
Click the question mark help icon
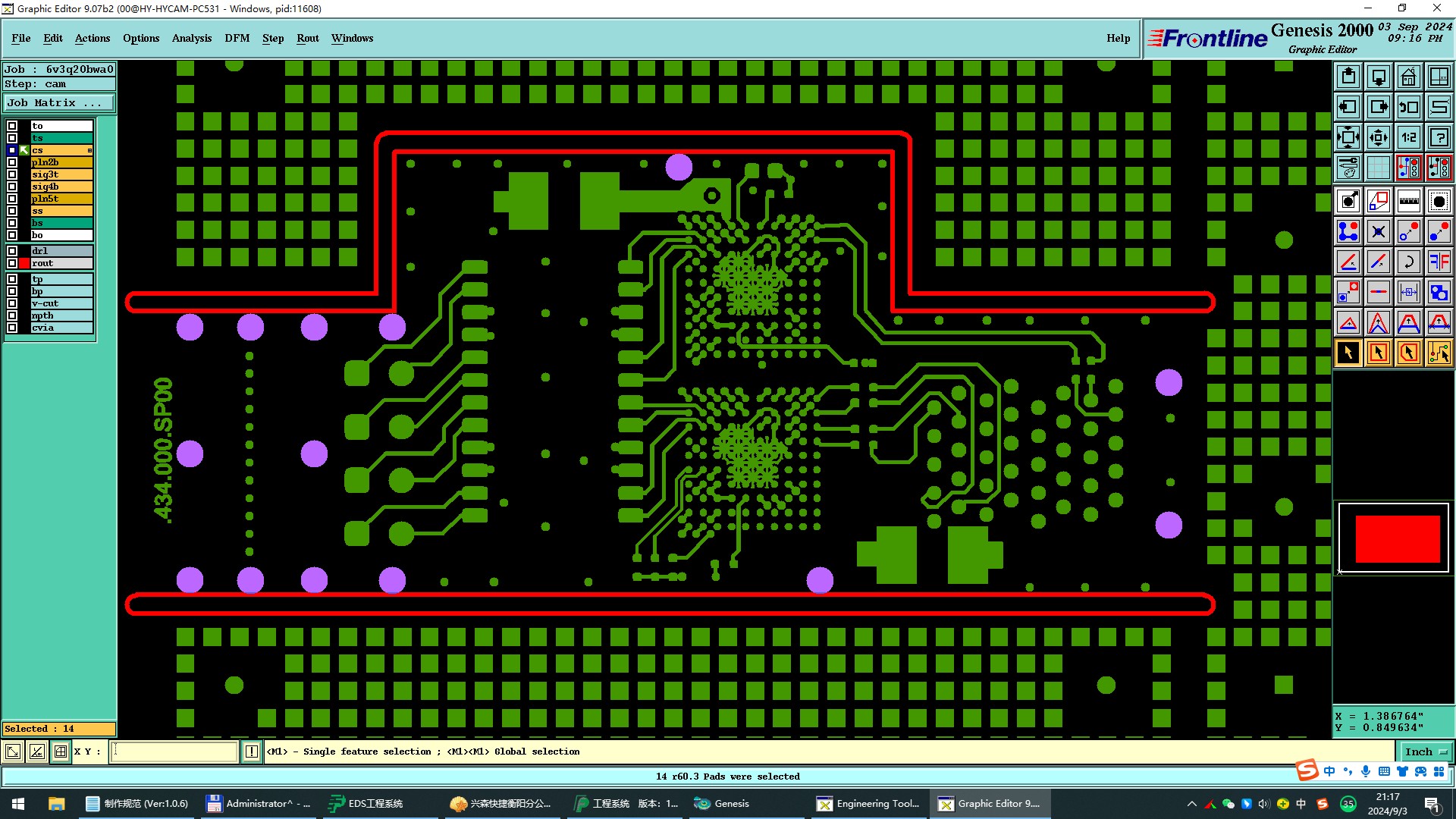coord(1439,137)
